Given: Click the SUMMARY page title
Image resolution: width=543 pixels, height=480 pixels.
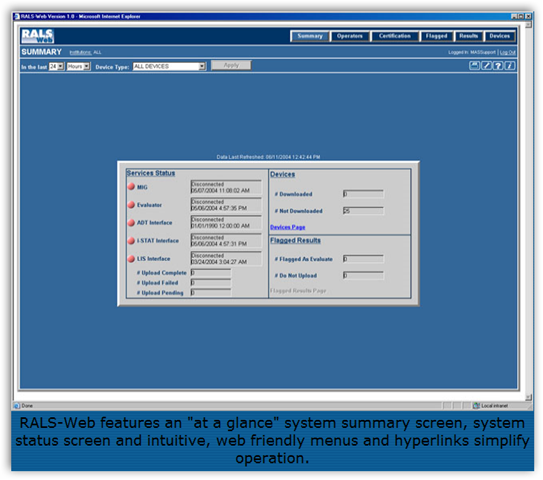Looking at the screenshot, I should pos(42,52).
